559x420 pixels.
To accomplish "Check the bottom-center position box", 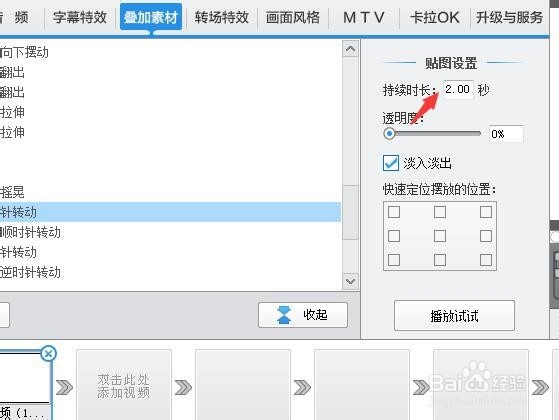I will (440, 260).
